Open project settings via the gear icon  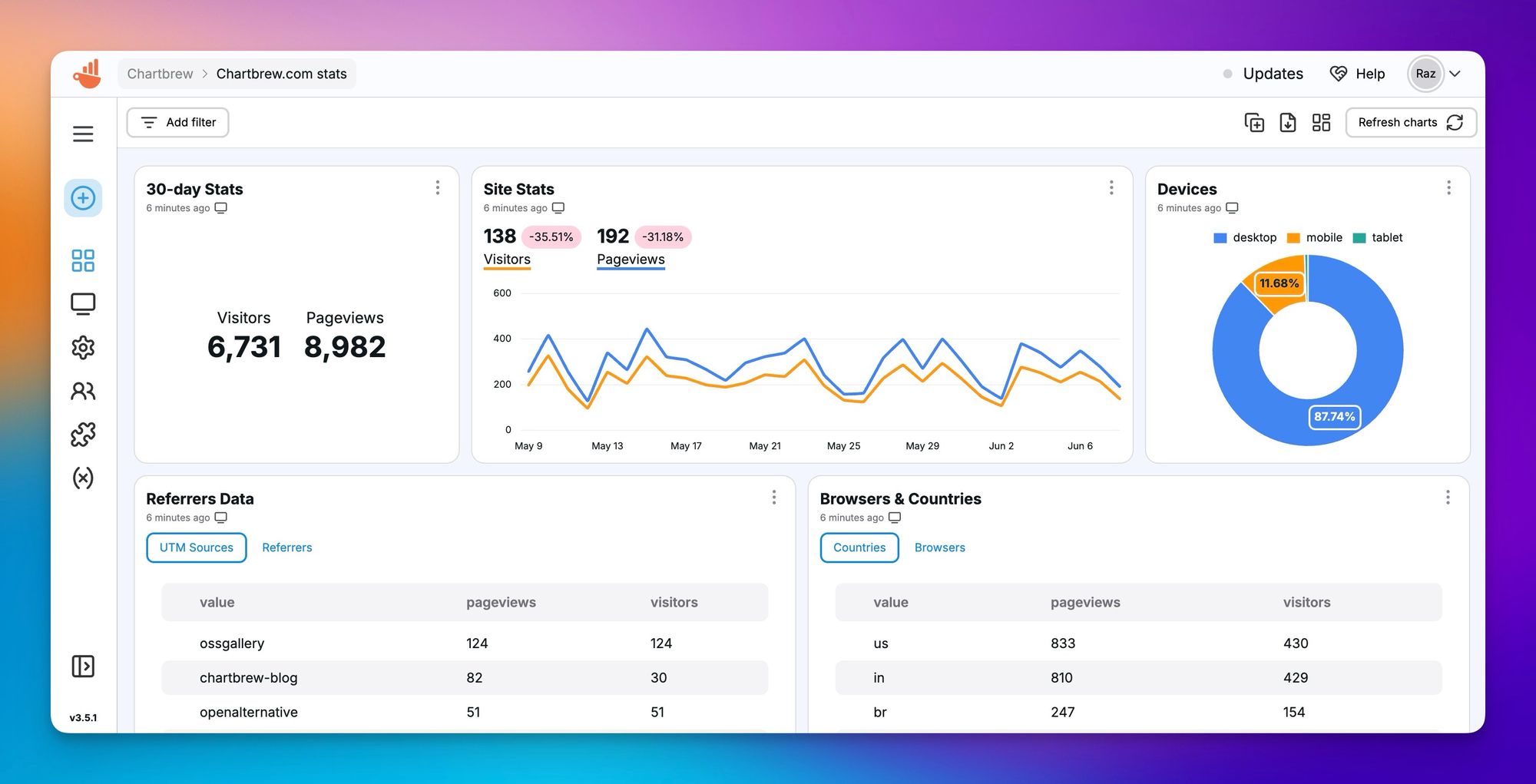pyautogui.click(x=83, y=347)
